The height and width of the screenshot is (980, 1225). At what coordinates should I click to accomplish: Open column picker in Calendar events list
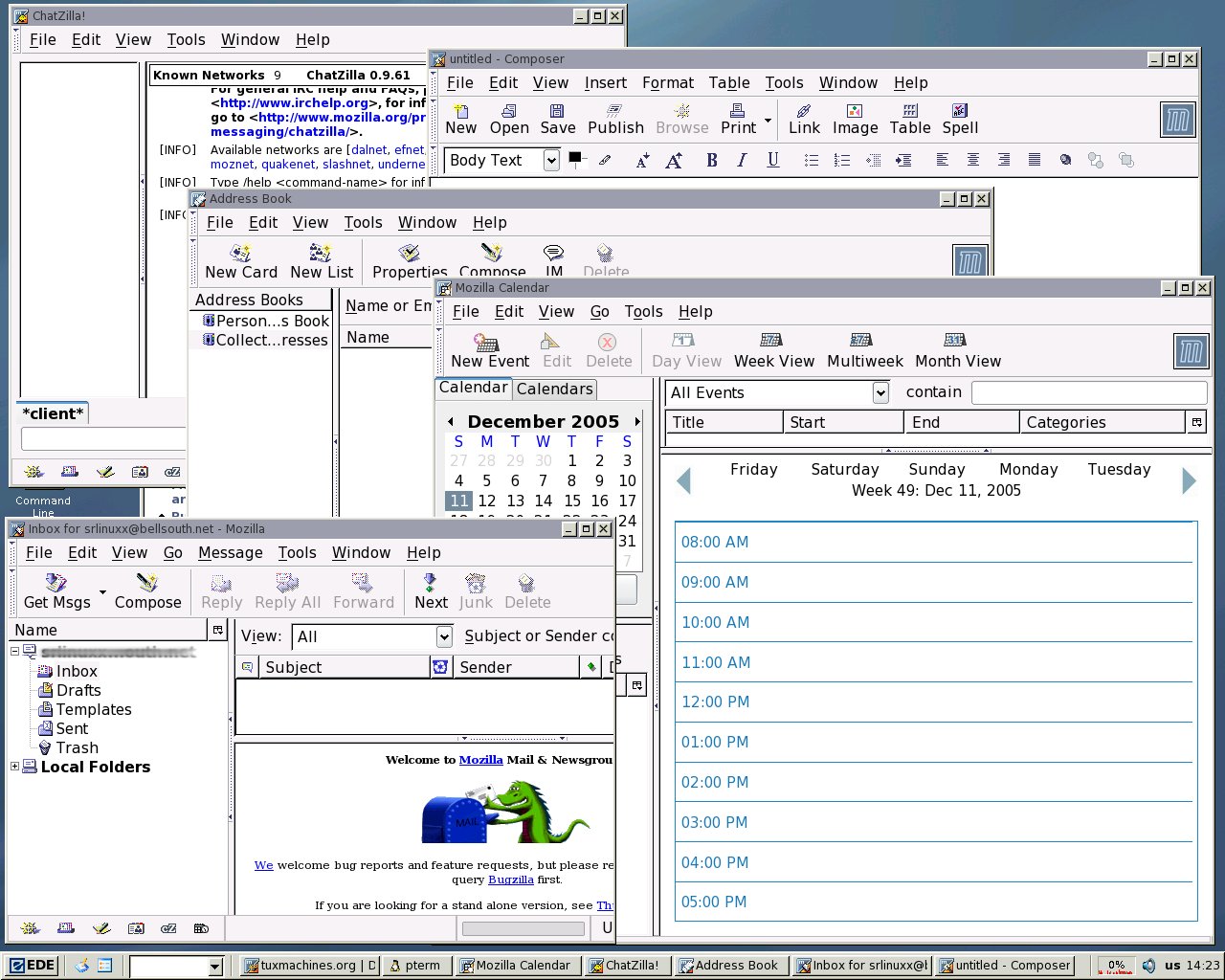pyautogui.click(x=1195, y=422)
